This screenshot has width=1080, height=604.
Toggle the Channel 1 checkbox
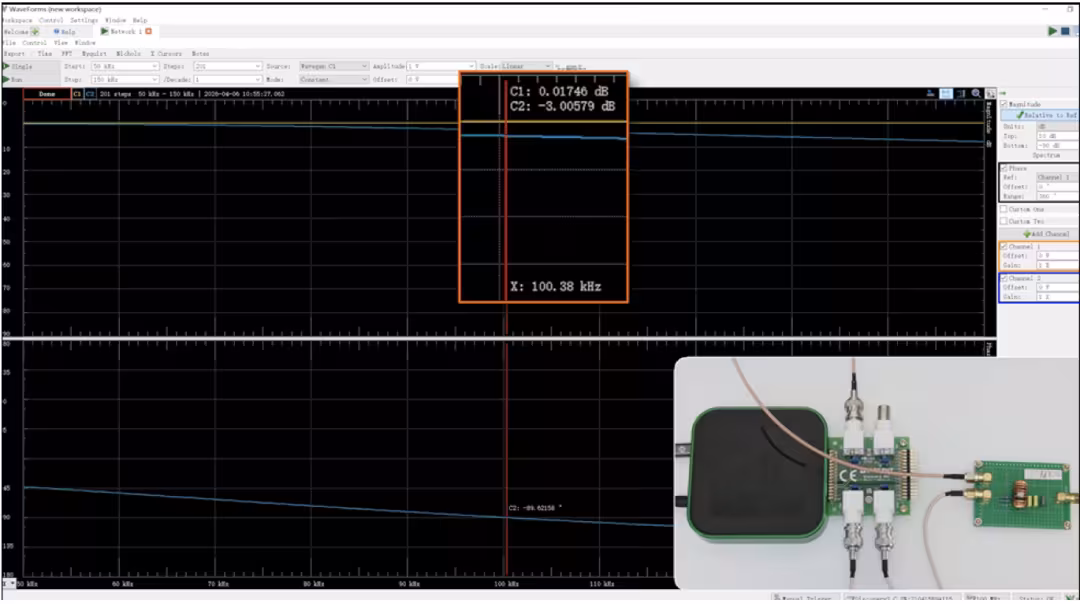(x=1004, y=246)
